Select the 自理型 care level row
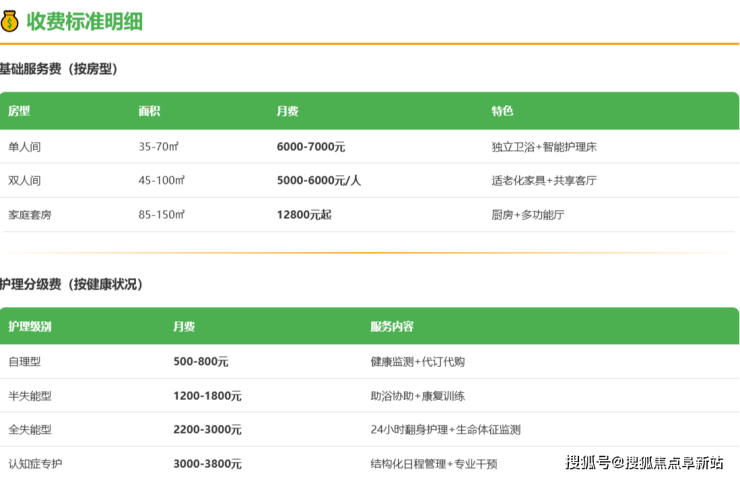 (25, 362)
